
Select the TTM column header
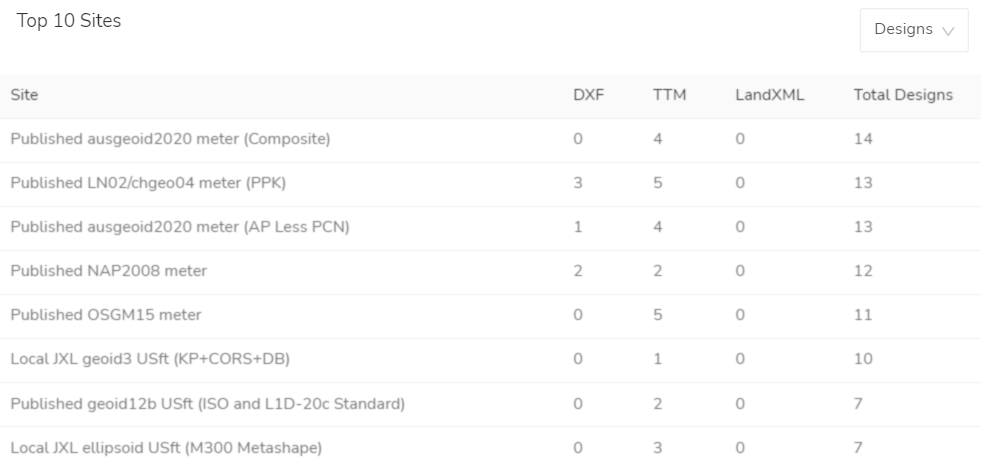(669, 95)
